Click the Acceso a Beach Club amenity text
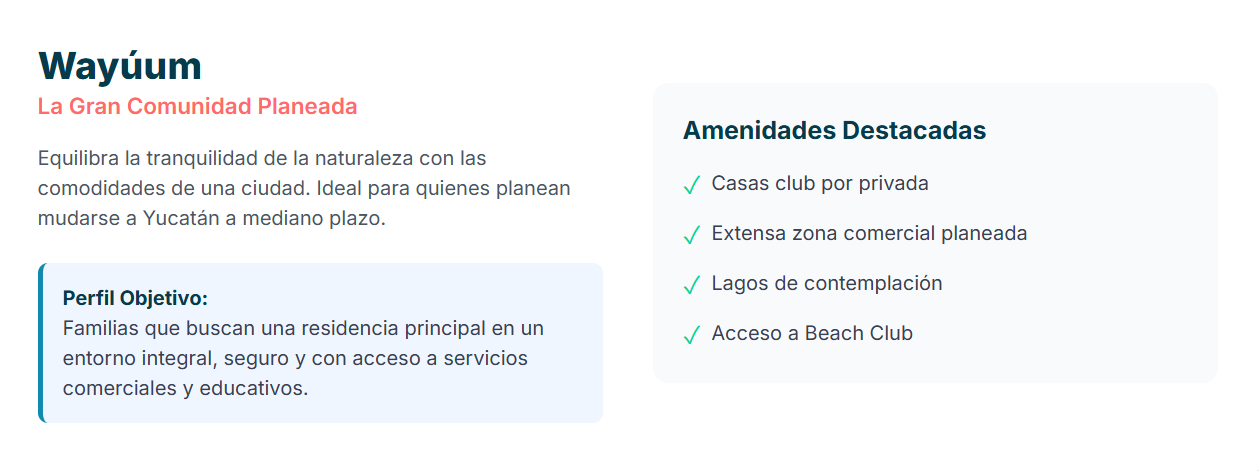1259x471 pixels. (x=812, y=334)
